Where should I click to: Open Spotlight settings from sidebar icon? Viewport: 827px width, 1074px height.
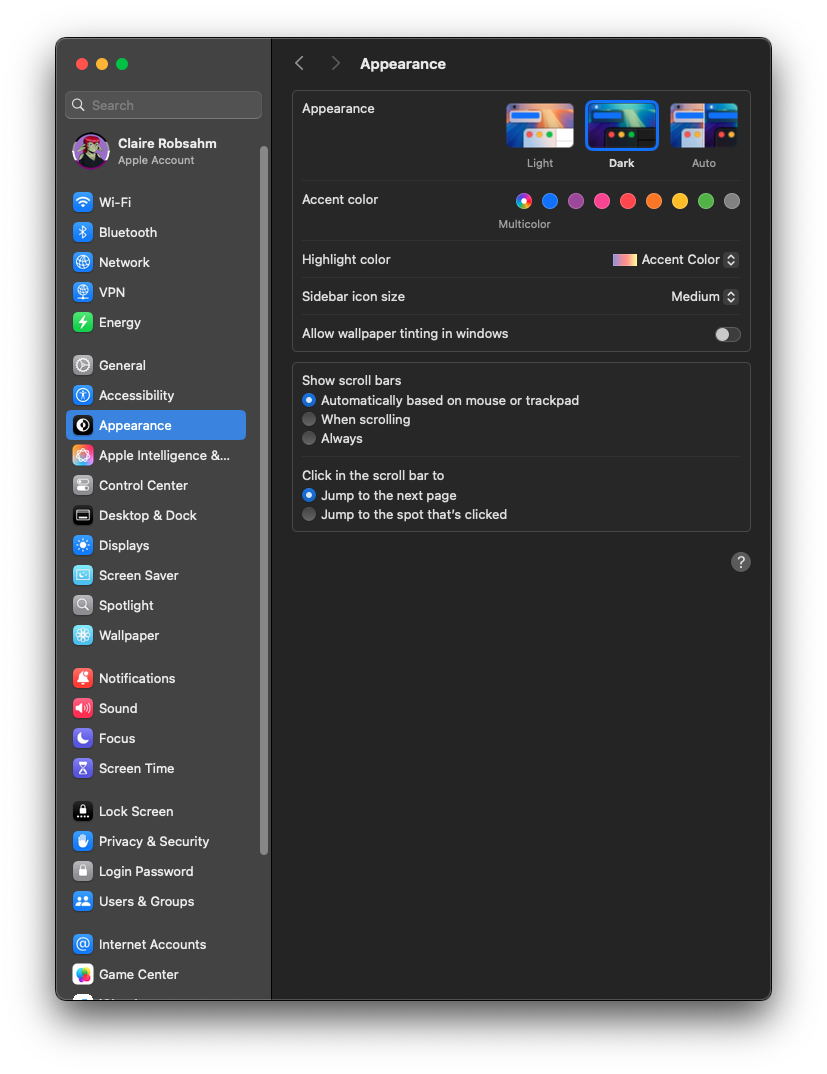click(83, 605)
